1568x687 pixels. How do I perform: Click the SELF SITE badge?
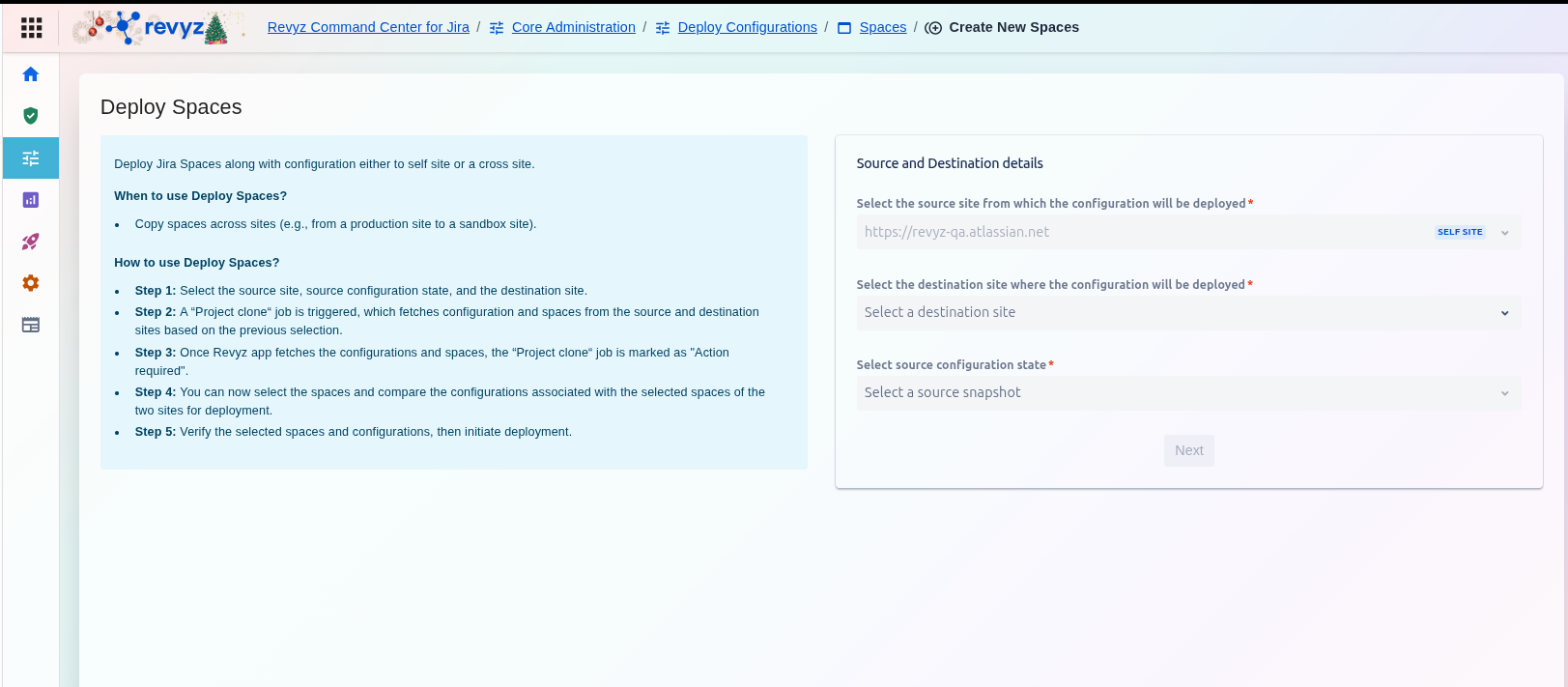[1459, 232]
